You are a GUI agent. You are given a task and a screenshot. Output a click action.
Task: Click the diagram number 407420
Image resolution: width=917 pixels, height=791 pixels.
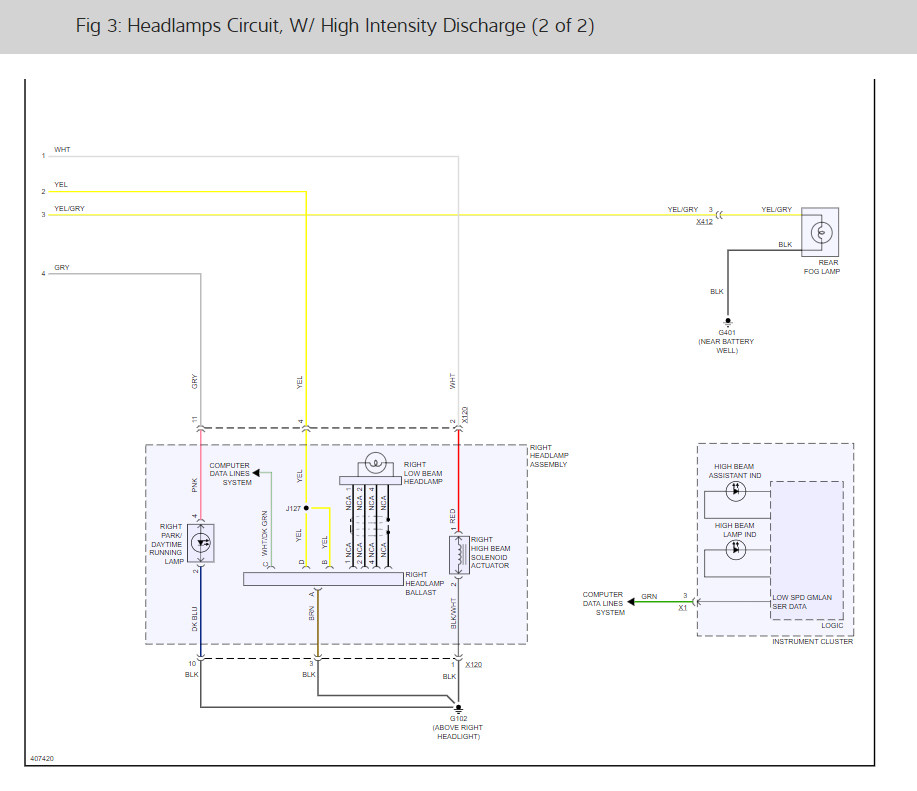pyautogui.click(x=42, y=759)
